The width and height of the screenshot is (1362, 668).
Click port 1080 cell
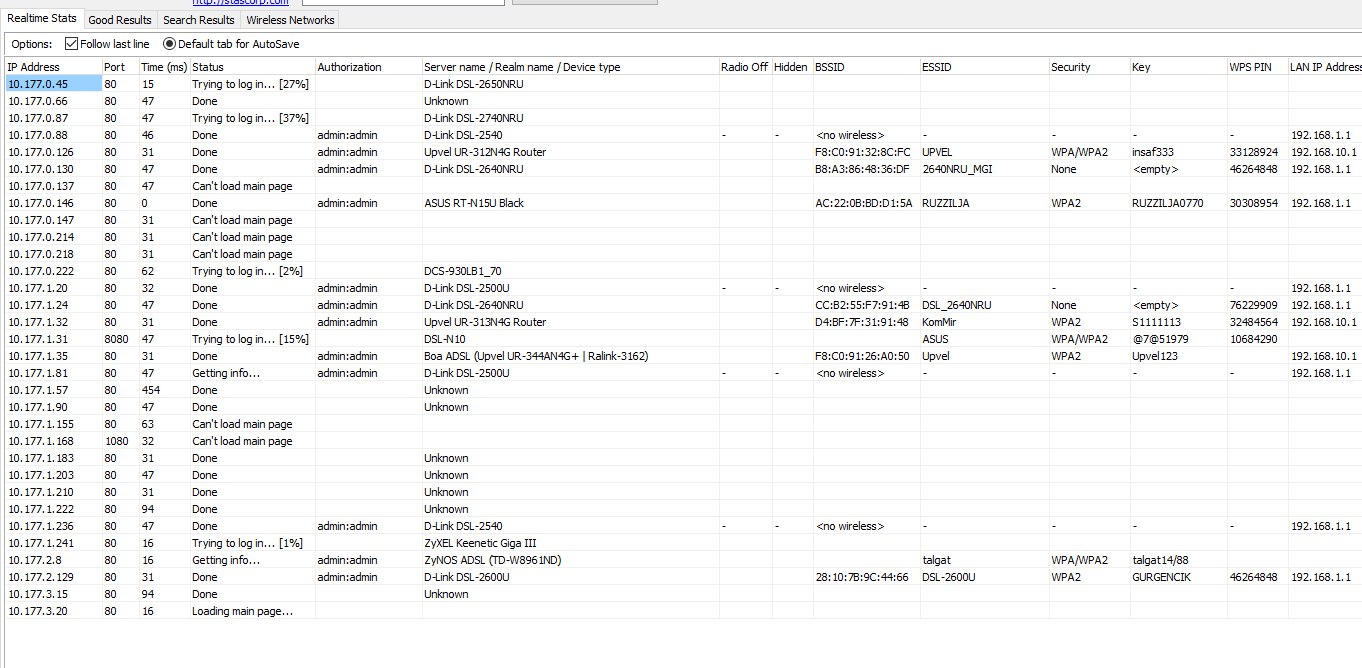[116, 441]
